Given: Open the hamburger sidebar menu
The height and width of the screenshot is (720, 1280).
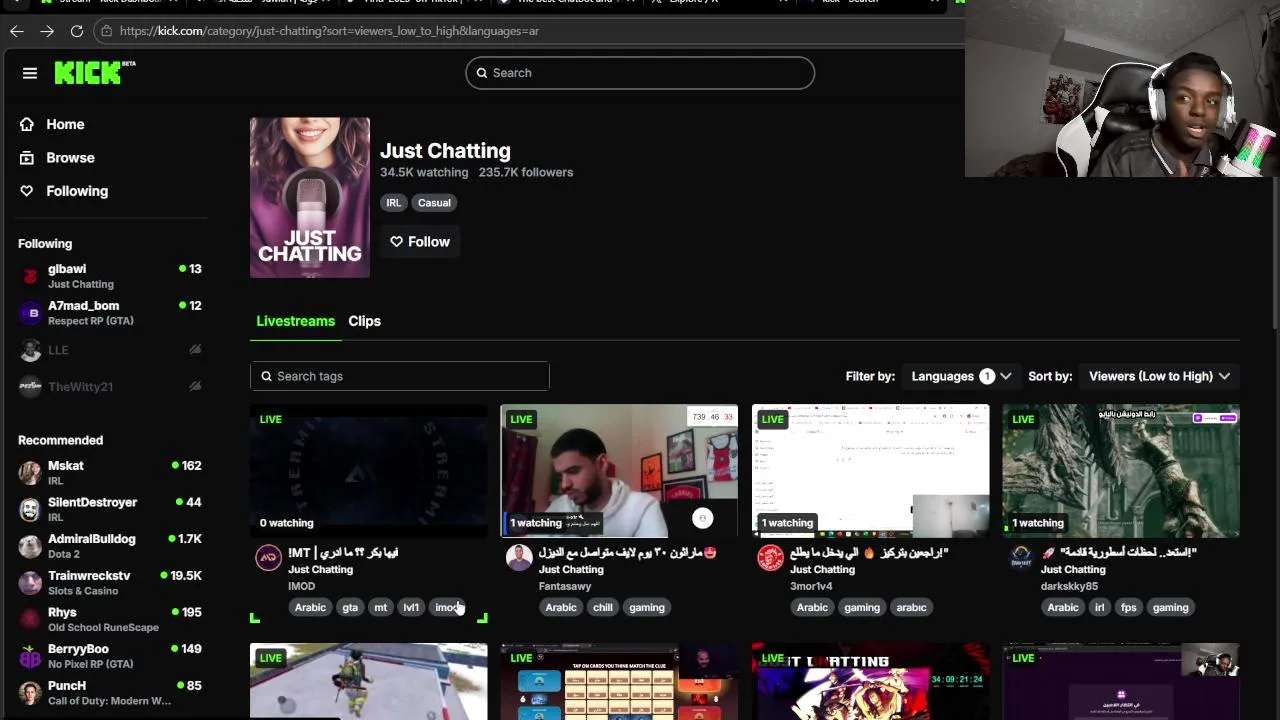Looking at the screenshot, I should coord(30,73).
